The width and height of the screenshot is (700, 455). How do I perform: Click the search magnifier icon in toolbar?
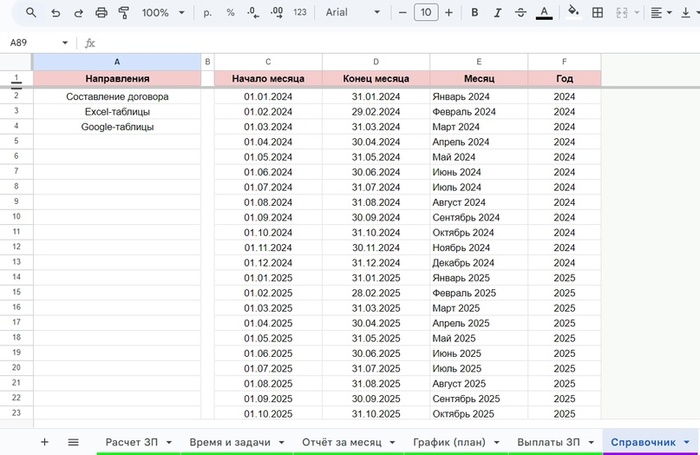31,13
